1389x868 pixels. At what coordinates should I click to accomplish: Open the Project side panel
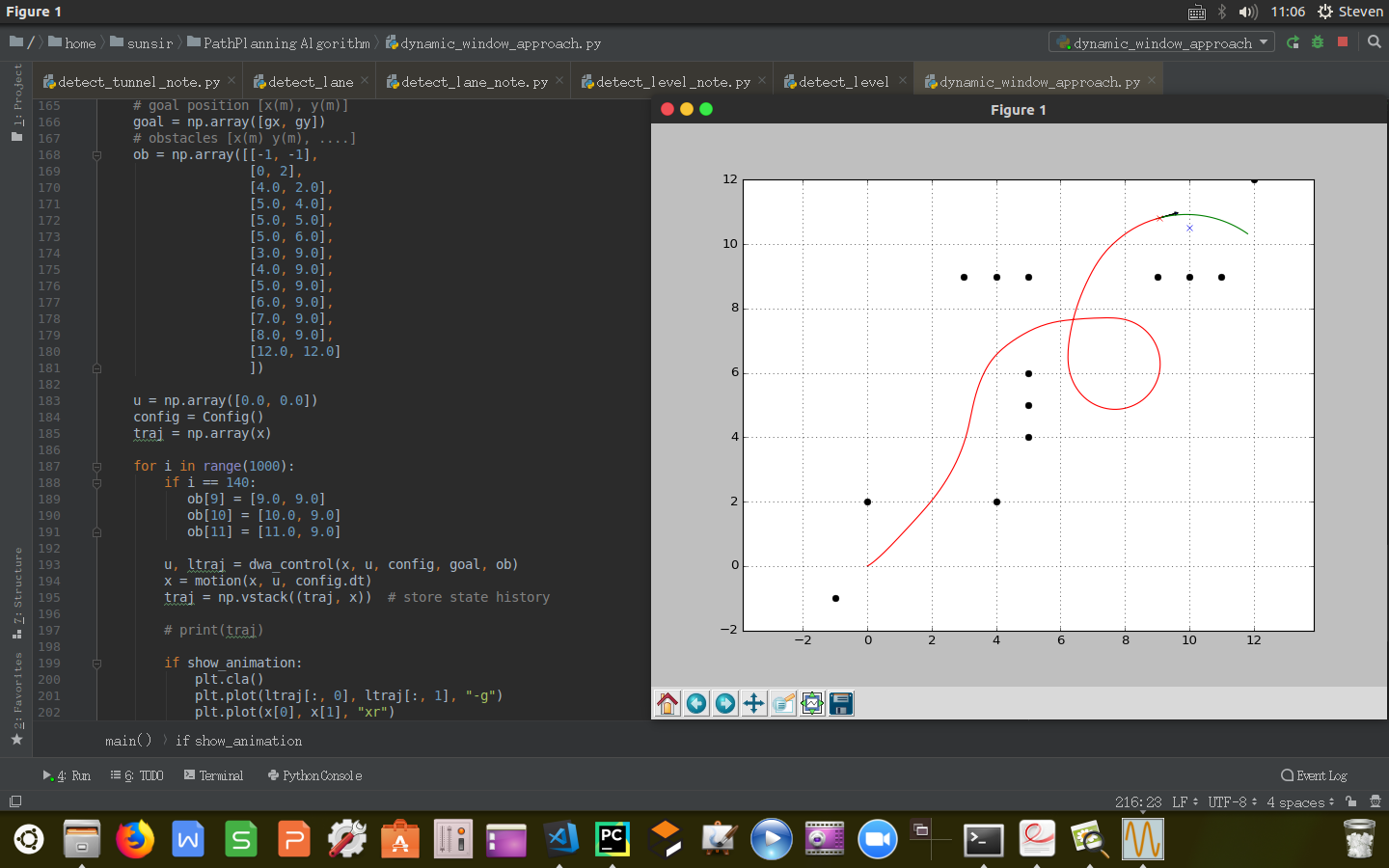pyautogui.click(x=16, y=103)
